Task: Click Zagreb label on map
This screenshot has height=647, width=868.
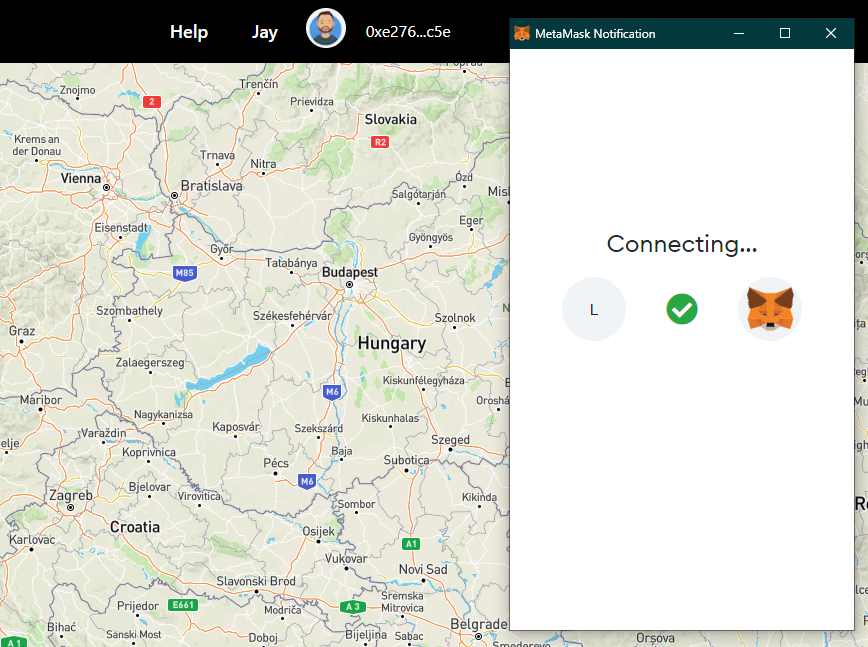Action: click(70, 495)
